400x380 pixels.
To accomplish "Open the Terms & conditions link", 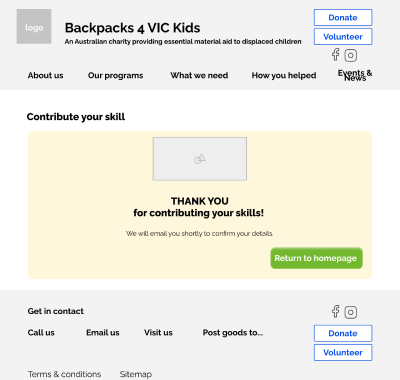I will click(x=64, y=374).
